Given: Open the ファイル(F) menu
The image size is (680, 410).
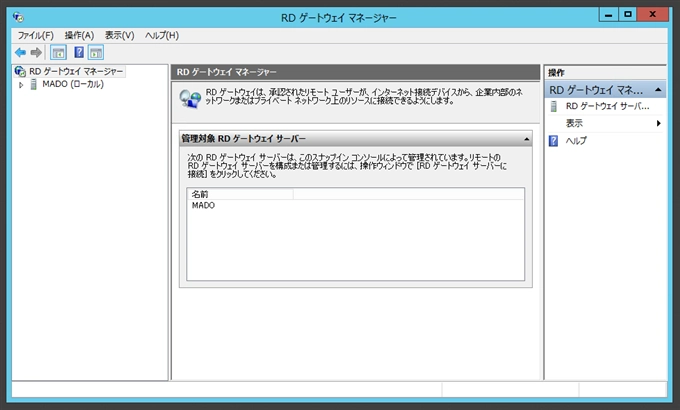Looking at the screenshot, I should click(x=36, y=35).
